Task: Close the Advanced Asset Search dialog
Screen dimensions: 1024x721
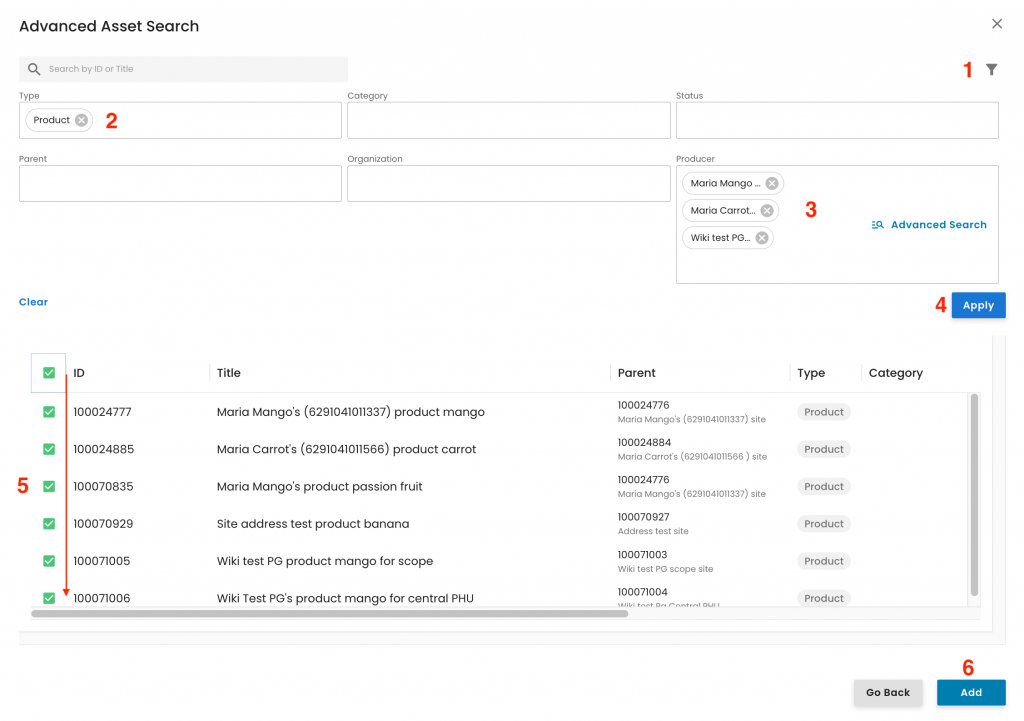Action: pyautogui.click(x=996, y=24)
